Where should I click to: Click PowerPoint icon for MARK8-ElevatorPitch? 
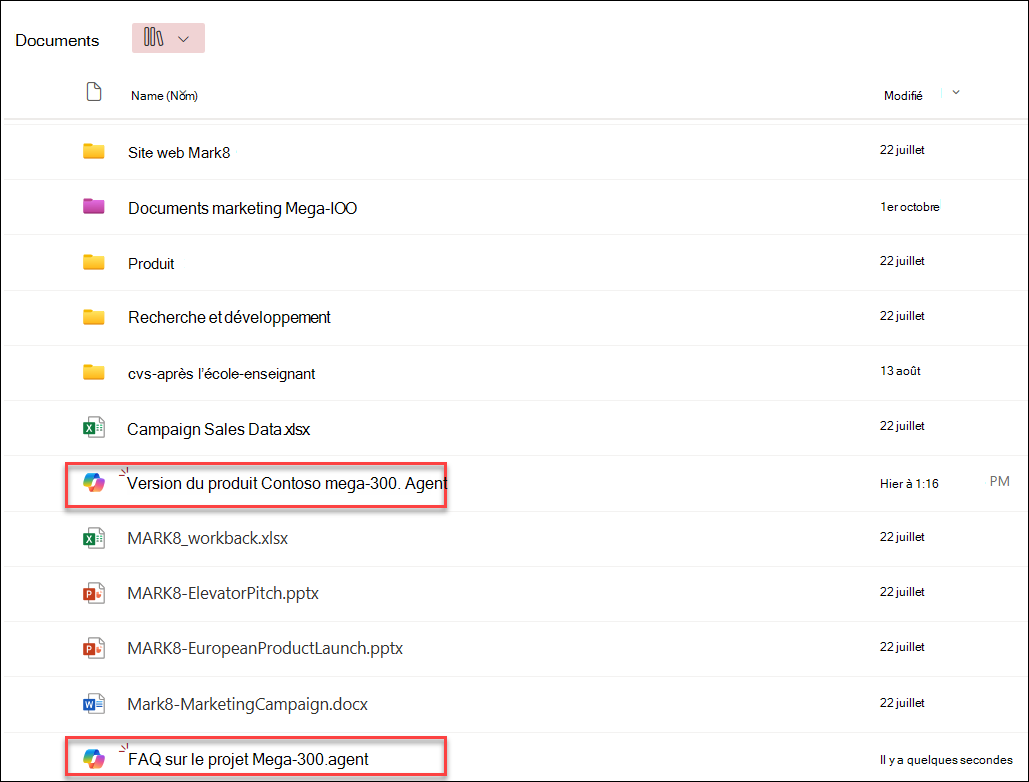pos(94,593)
